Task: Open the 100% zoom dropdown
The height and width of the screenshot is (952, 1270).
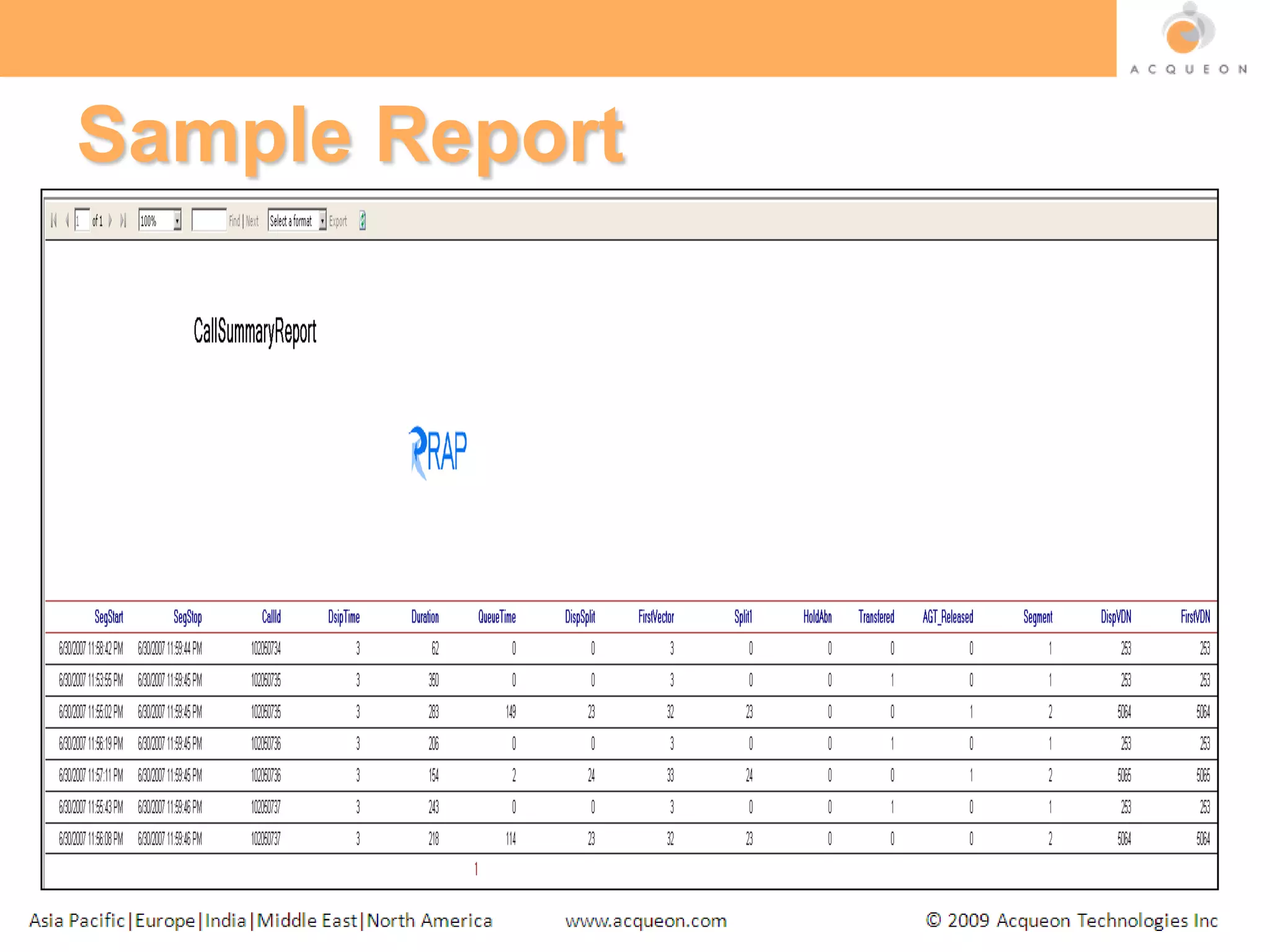Action: (x=160, y=221)
